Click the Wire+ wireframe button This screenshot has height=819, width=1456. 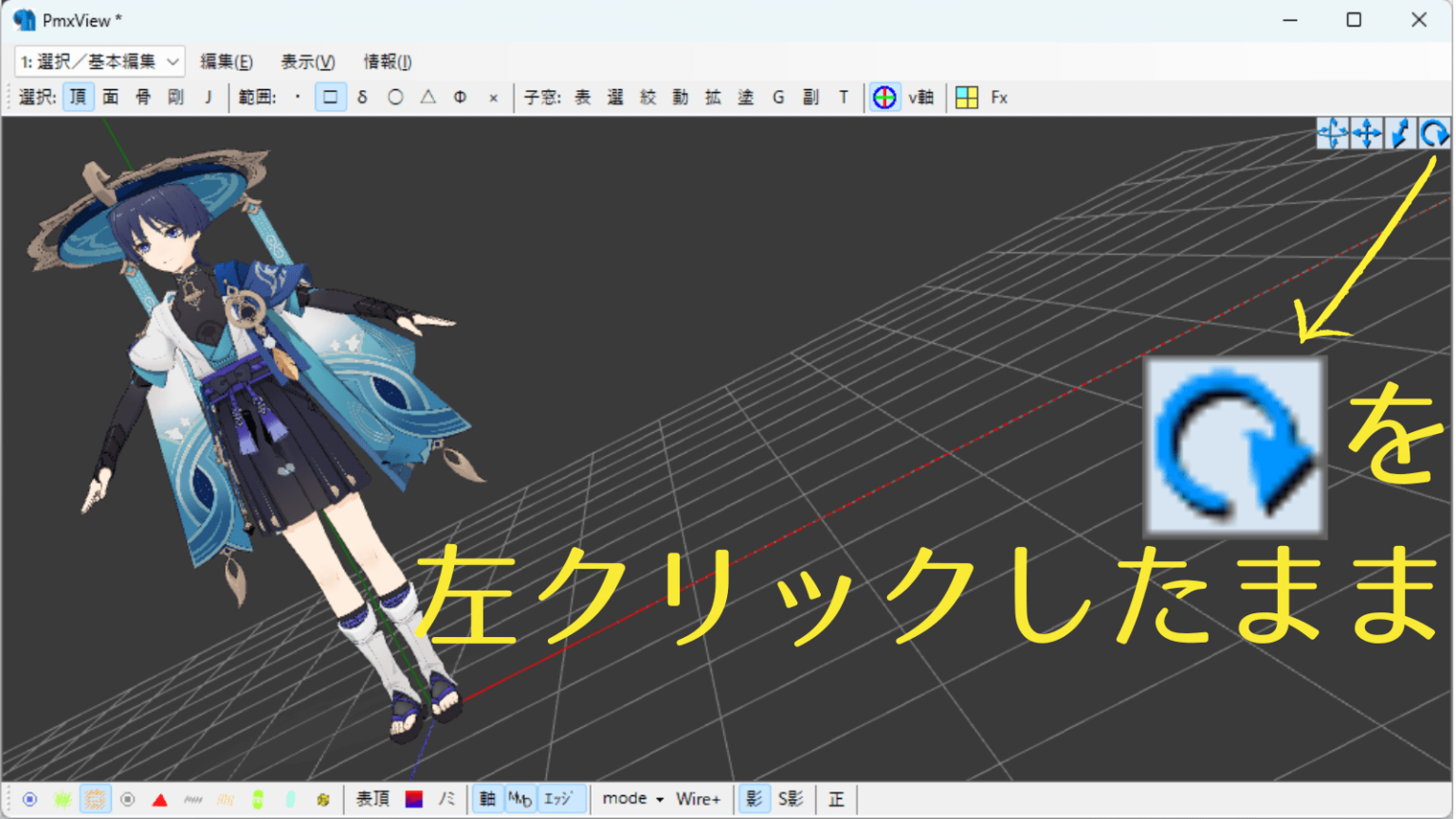click(x=699, y=798)
